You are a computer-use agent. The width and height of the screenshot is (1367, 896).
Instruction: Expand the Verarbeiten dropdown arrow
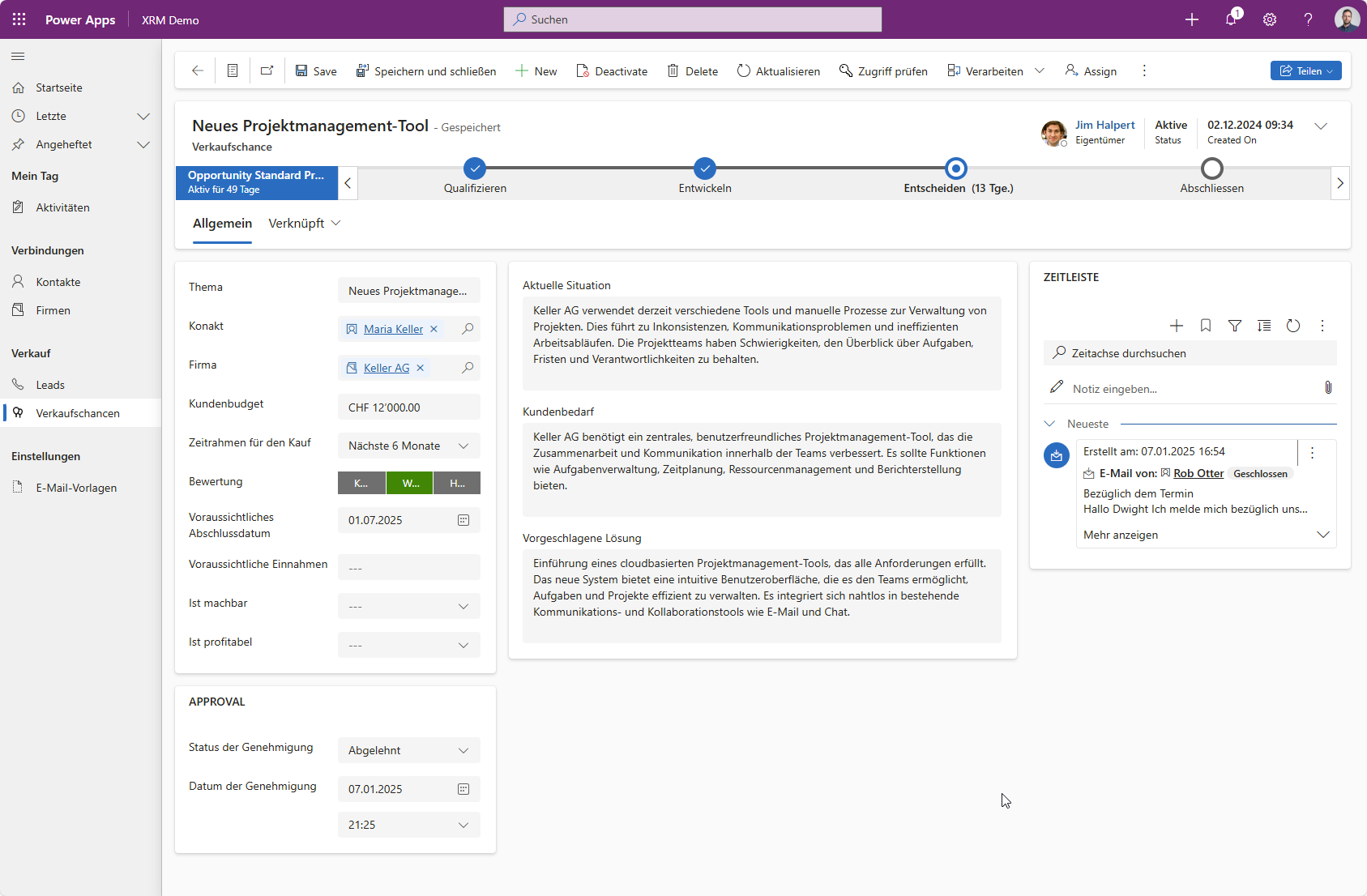point(1040,71)
